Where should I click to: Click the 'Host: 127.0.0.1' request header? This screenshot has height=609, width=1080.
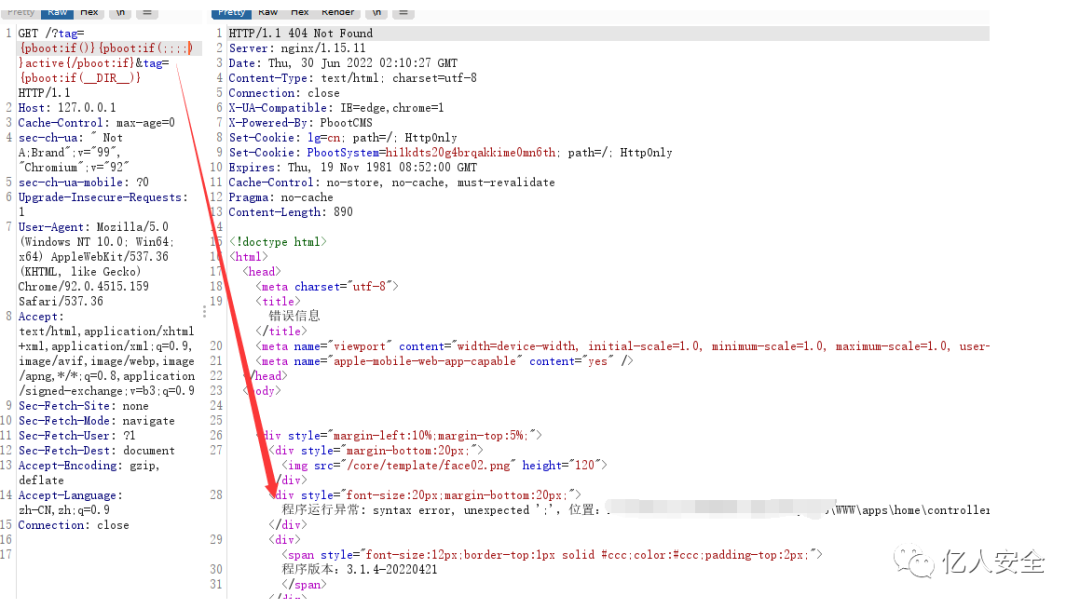click(x=67, y=107)
